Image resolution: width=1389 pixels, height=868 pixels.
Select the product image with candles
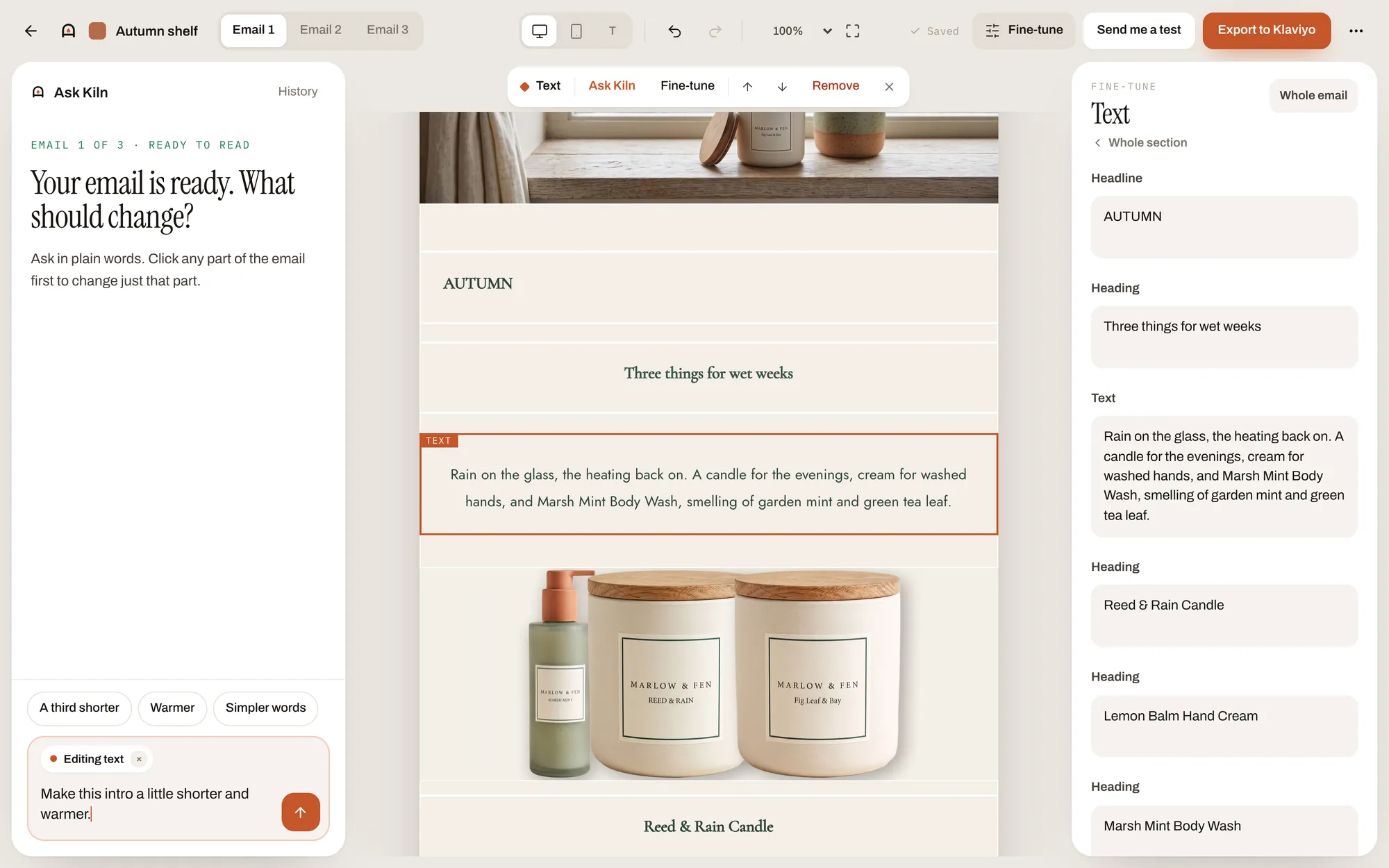708,674
